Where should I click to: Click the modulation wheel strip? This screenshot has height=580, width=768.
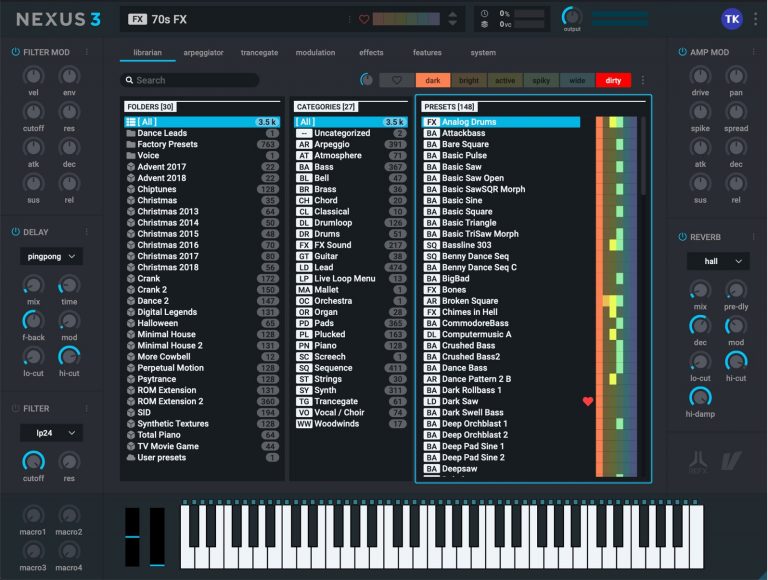point(157,537)
